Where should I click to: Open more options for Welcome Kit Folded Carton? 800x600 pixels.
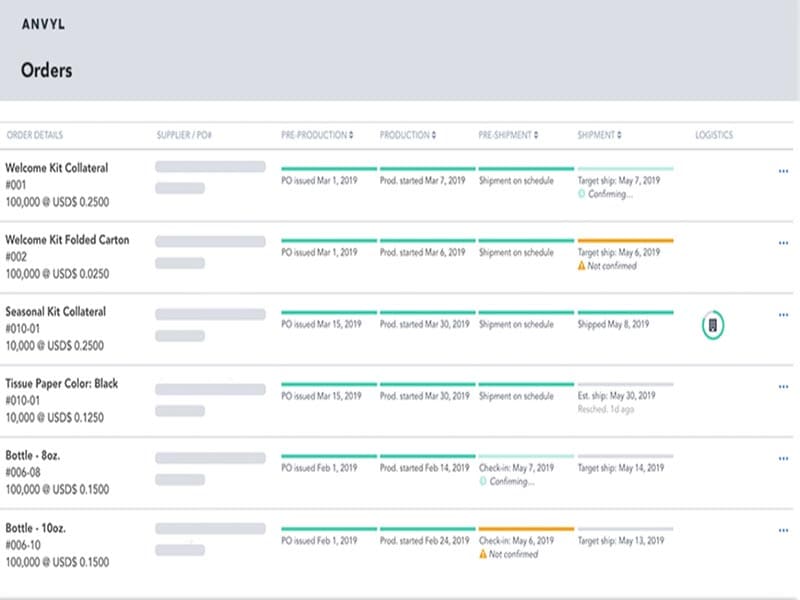[x=783, y=243]
